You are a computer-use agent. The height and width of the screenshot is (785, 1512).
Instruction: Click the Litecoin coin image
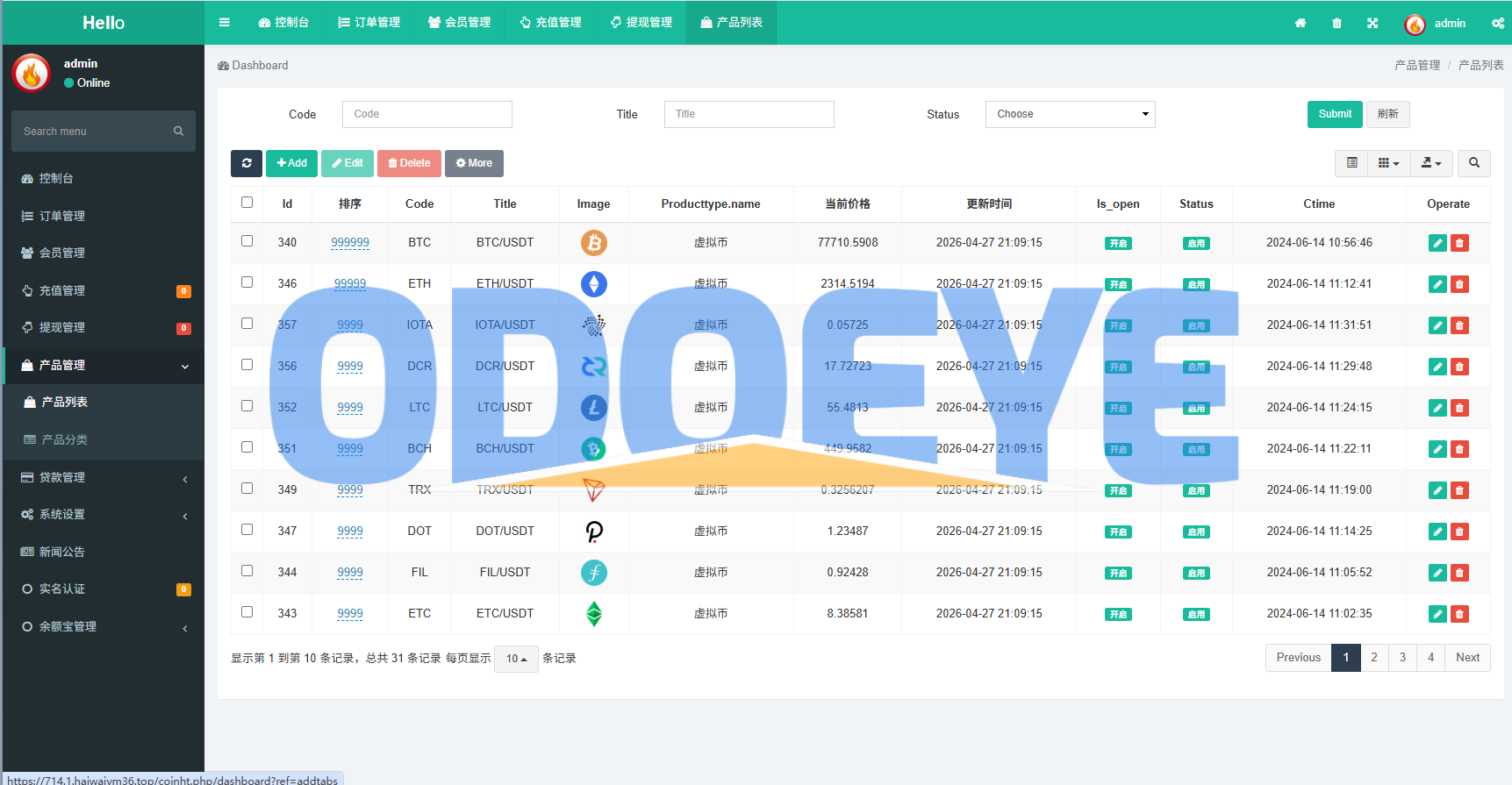click(x=594, y=408)
